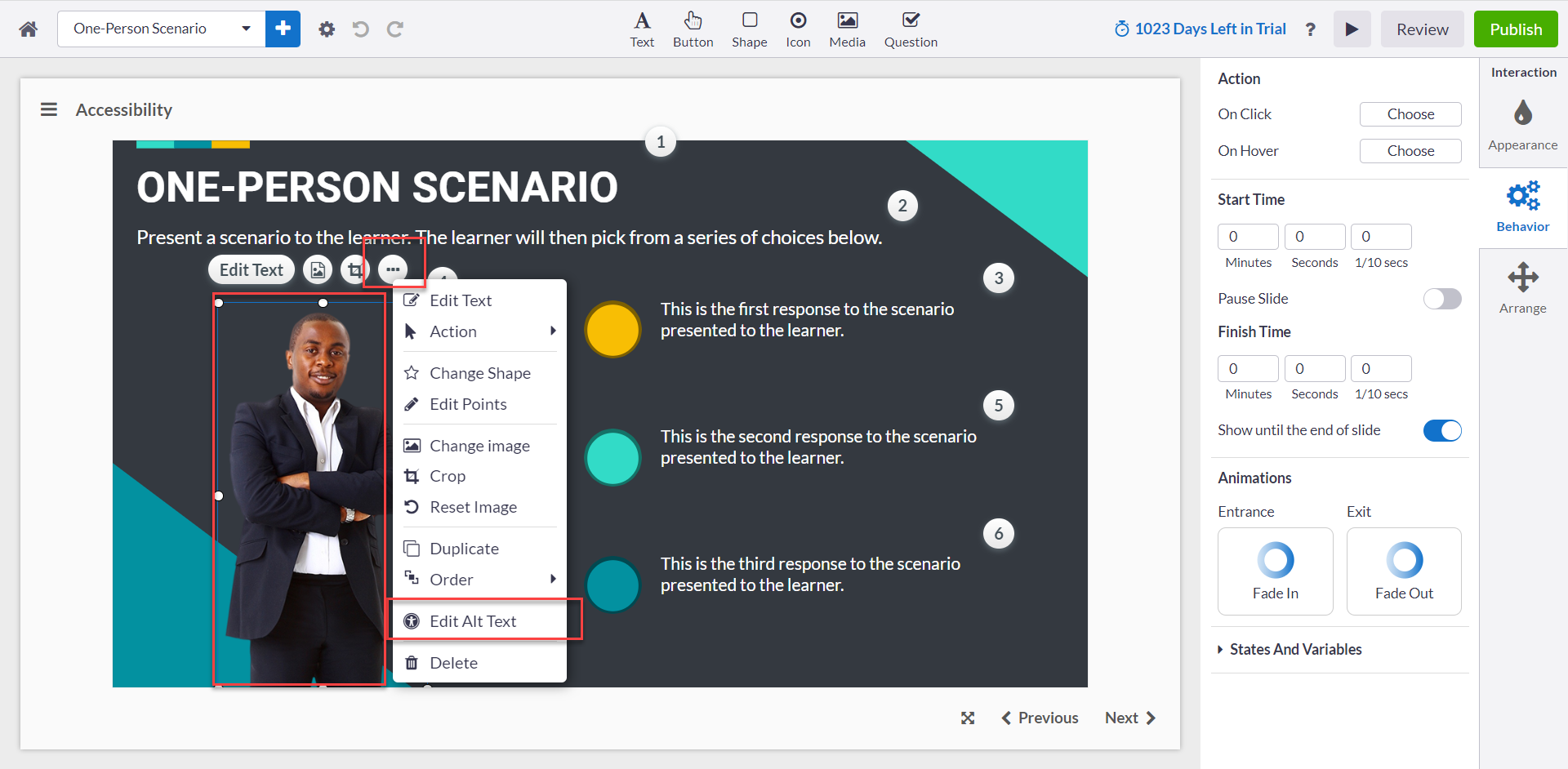Screen dimensions: 1568x769
Task: Select Change Shape in the context menu
Action: (x=479, y=373)
